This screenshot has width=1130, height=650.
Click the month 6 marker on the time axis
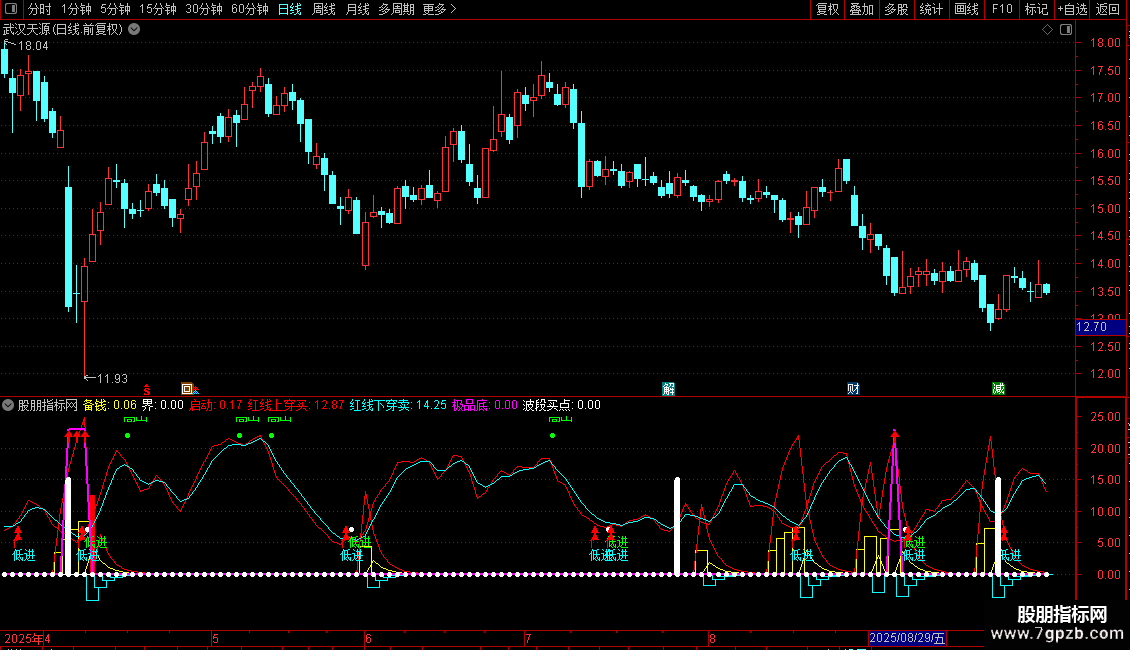[x=368, y=638]
